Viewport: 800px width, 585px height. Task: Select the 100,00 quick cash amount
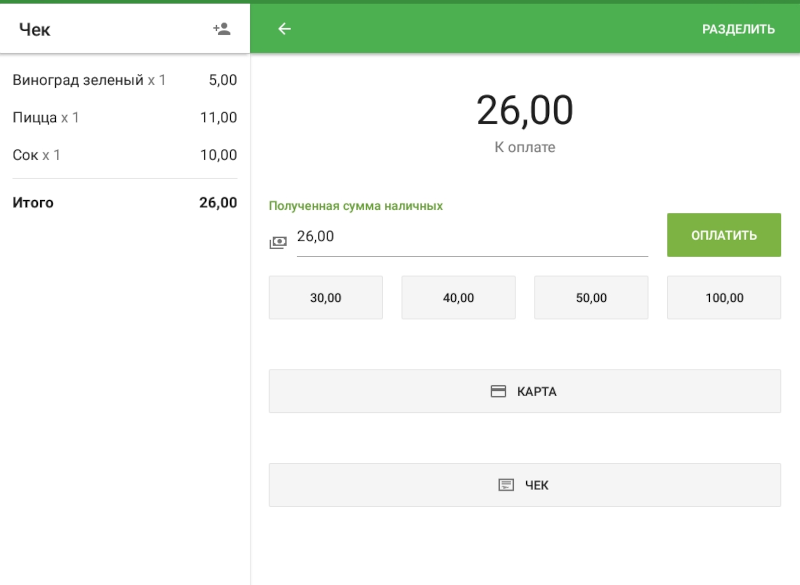coord(723,298)
